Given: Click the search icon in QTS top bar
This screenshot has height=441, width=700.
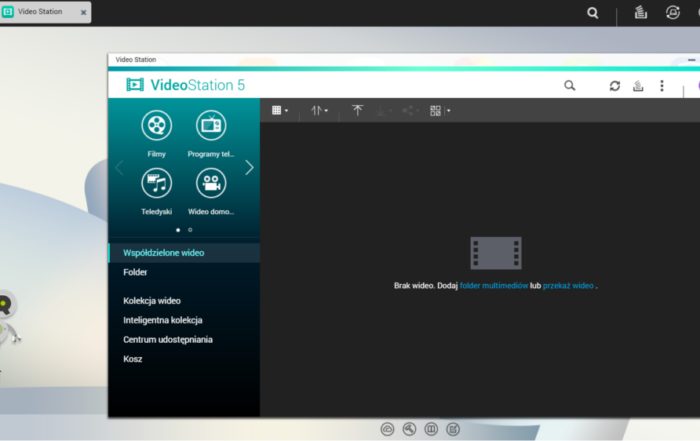Looking at the screenshot, I should pyautogui.click(x=593, y=13).
